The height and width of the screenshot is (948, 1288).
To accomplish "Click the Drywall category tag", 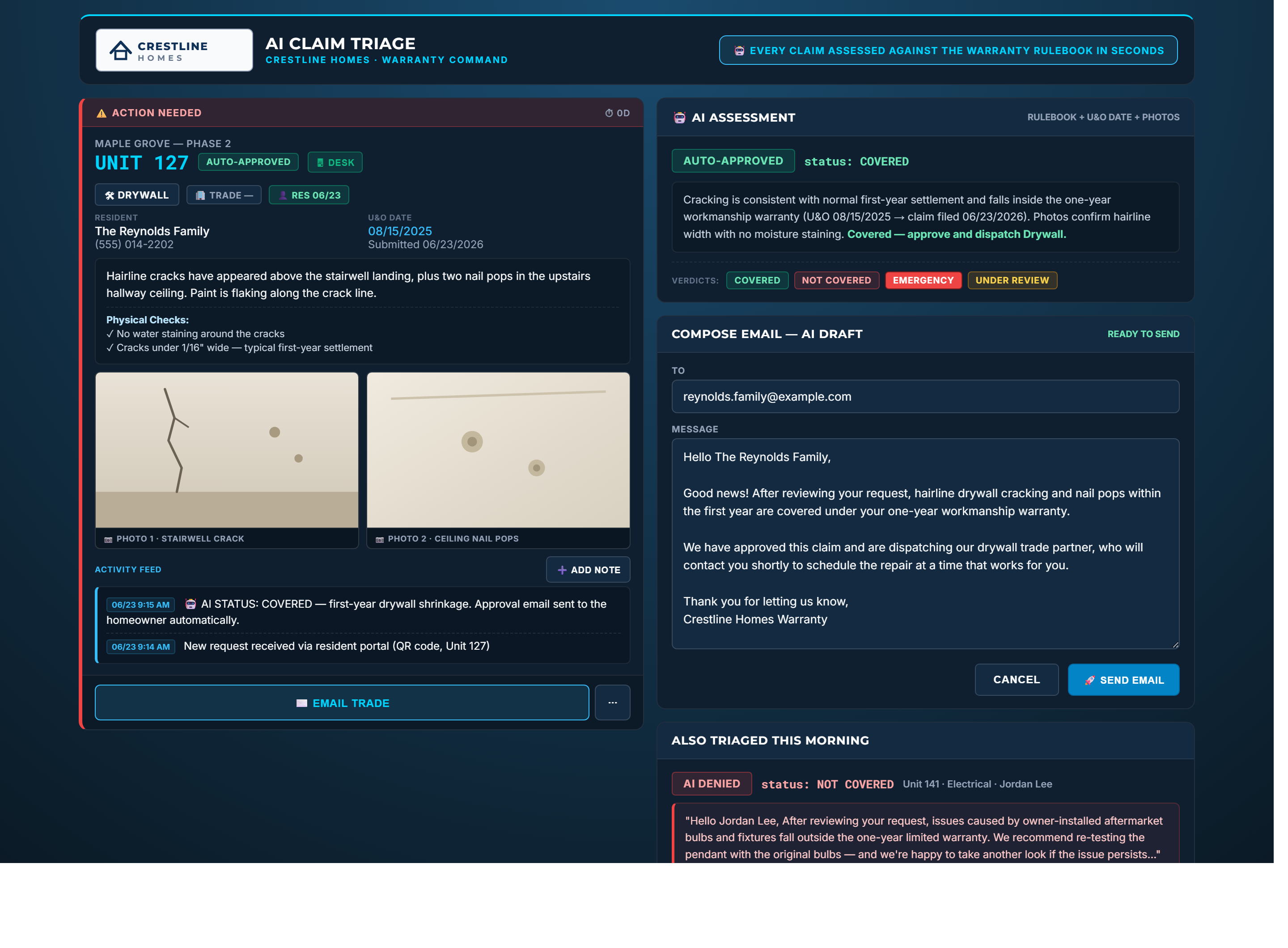I will click(136, 195).
